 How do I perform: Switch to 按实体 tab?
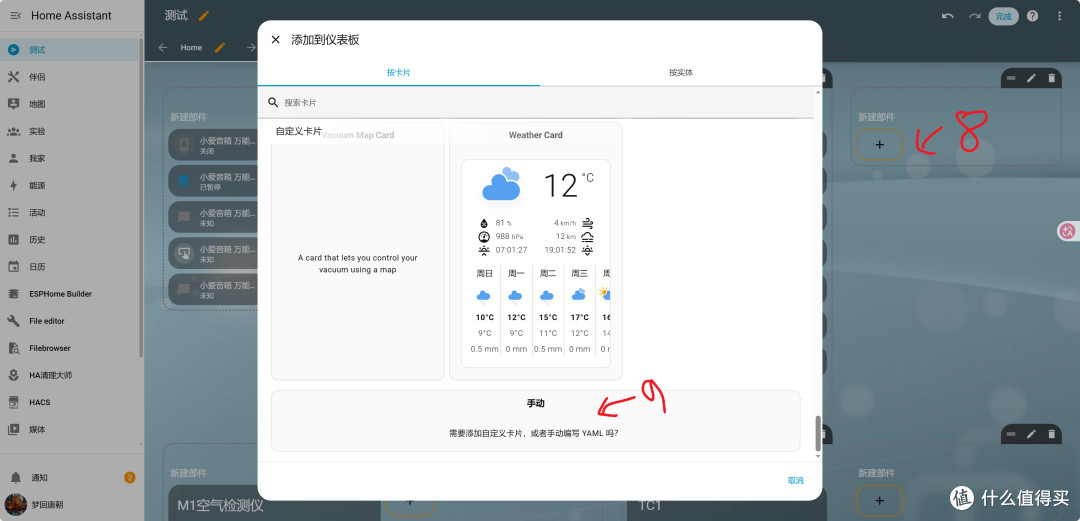click(681, 72)
